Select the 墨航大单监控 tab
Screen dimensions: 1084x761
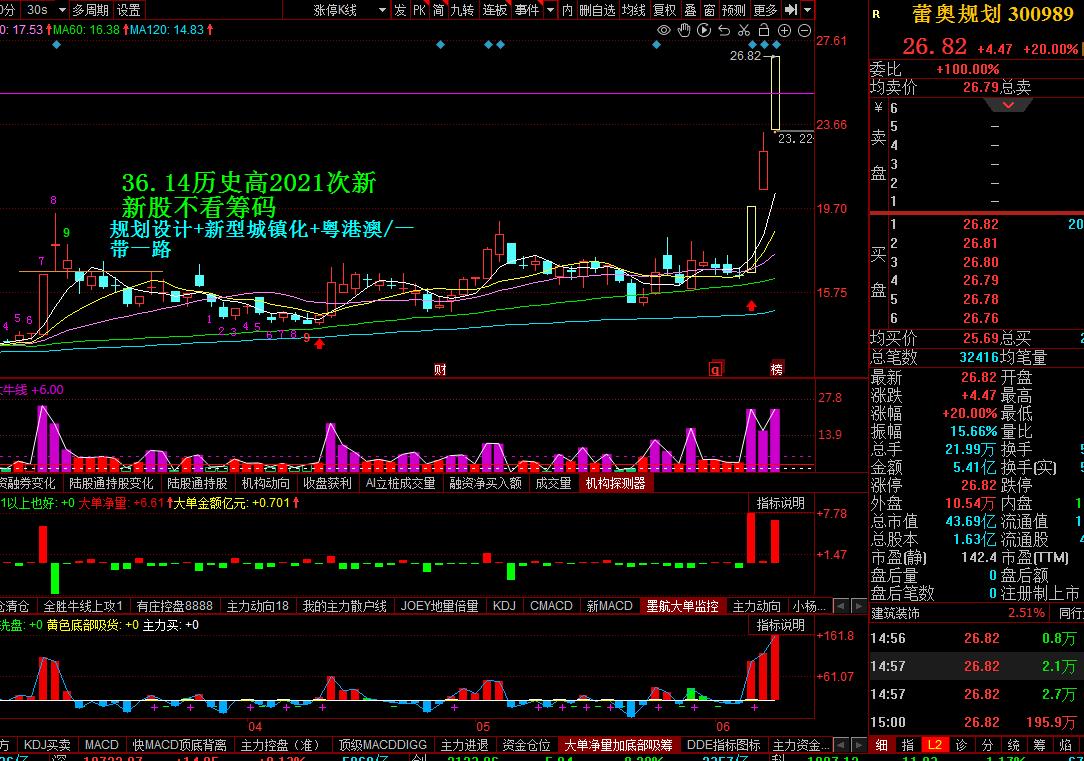(x=682, y=606)
